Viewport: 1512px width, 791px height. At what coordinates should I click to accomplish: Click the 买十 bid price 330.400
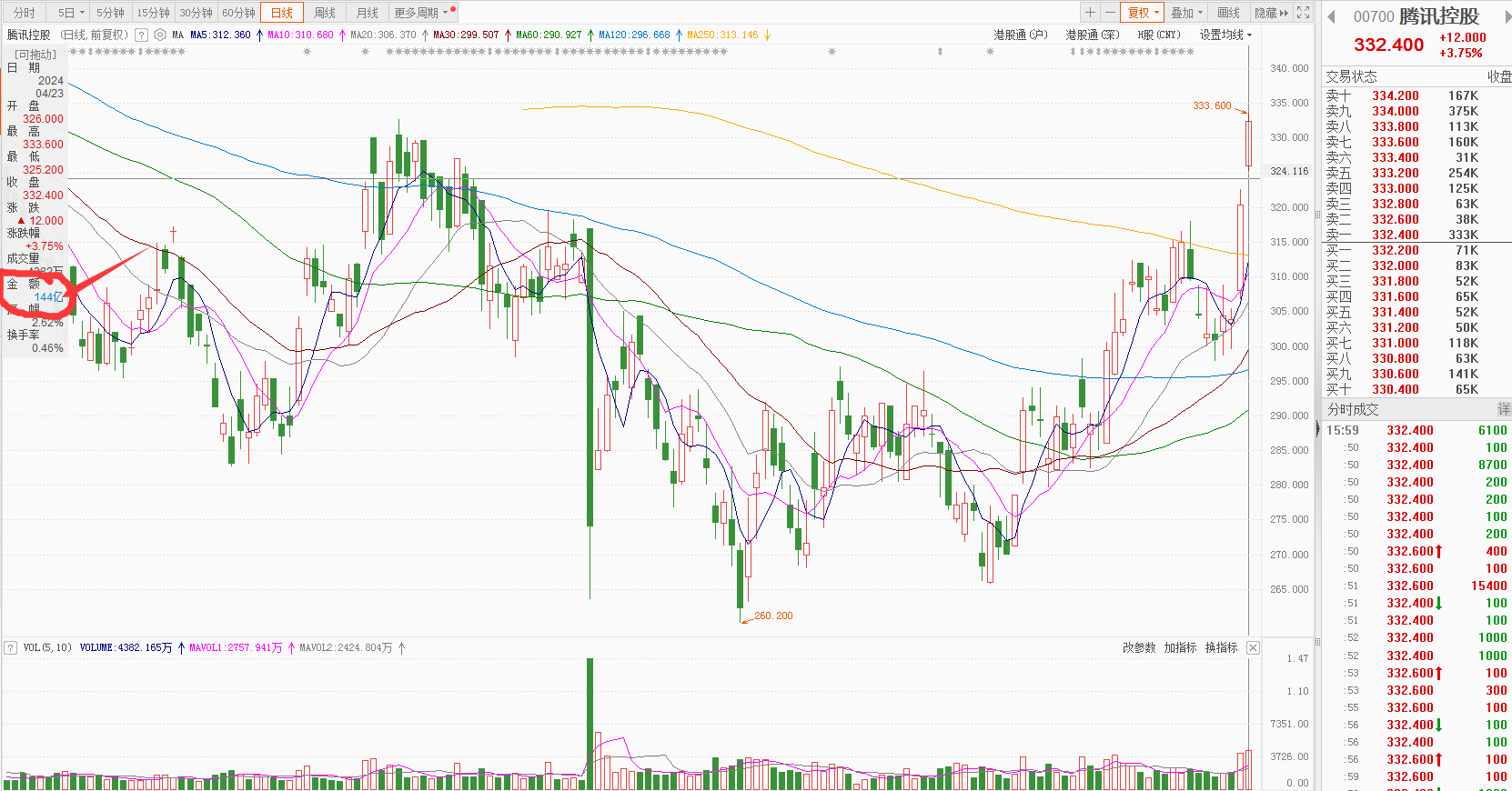(x=1396, y=389)
